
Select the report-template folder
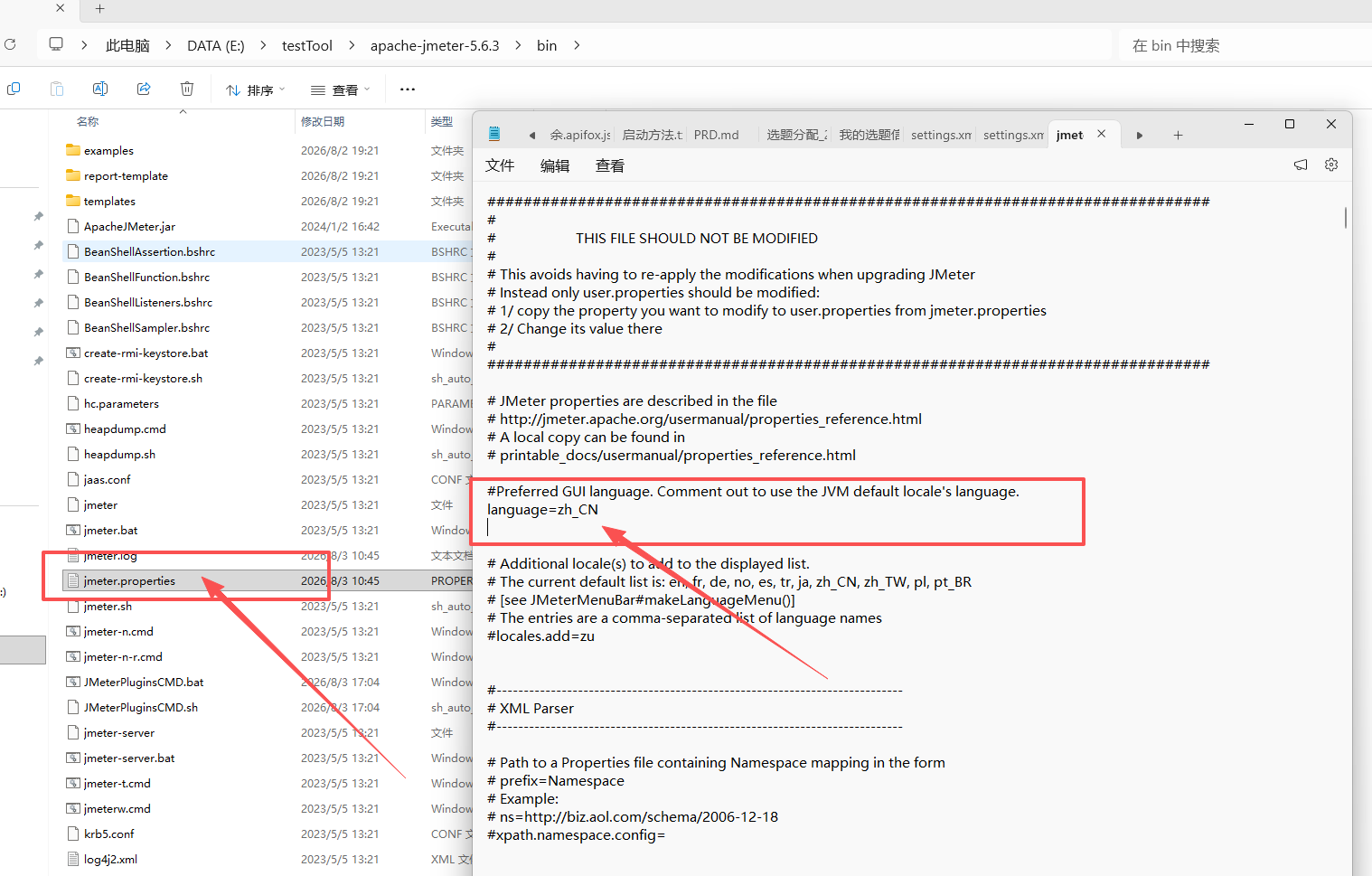[126, 175]
